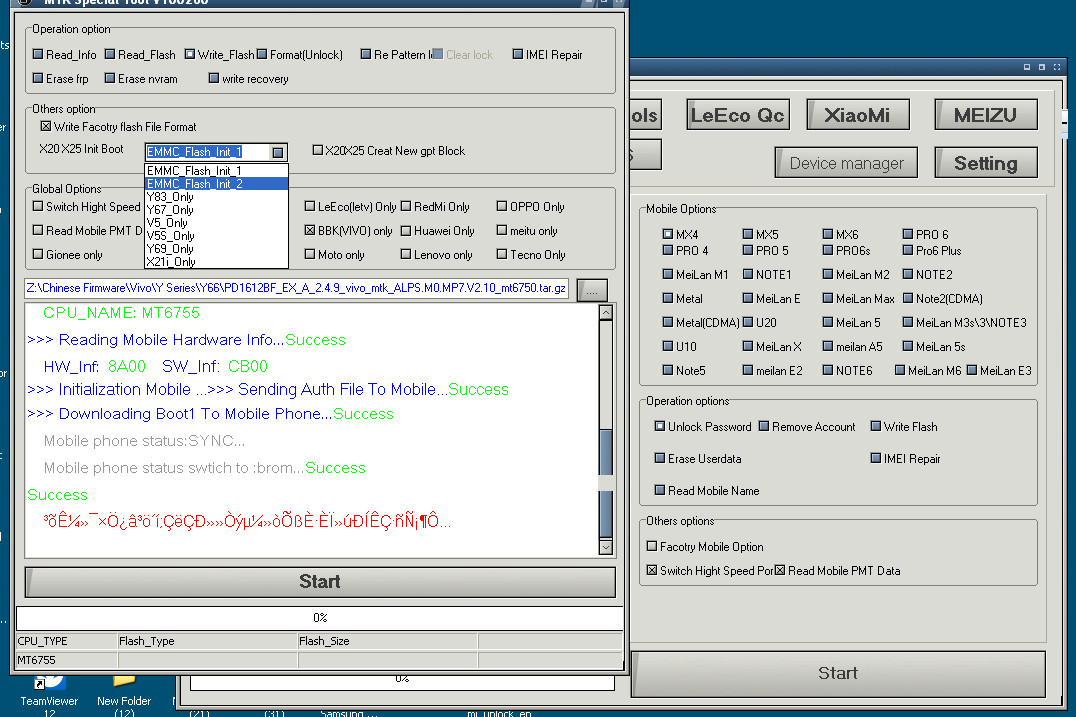Choose Y83_Only in dropdown list

tap(215, 196)
